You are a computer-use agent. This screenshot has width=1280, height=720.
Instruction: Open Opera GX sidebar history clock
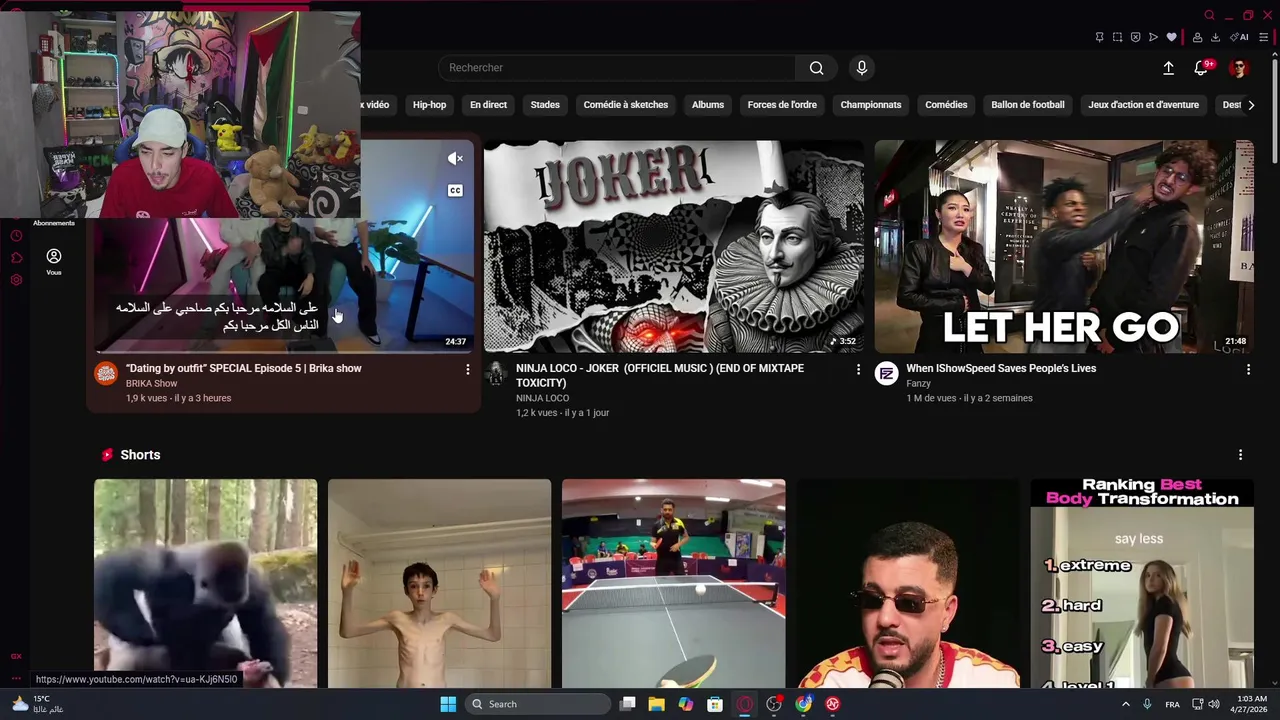pyautogui.click(x=16, y=236)
